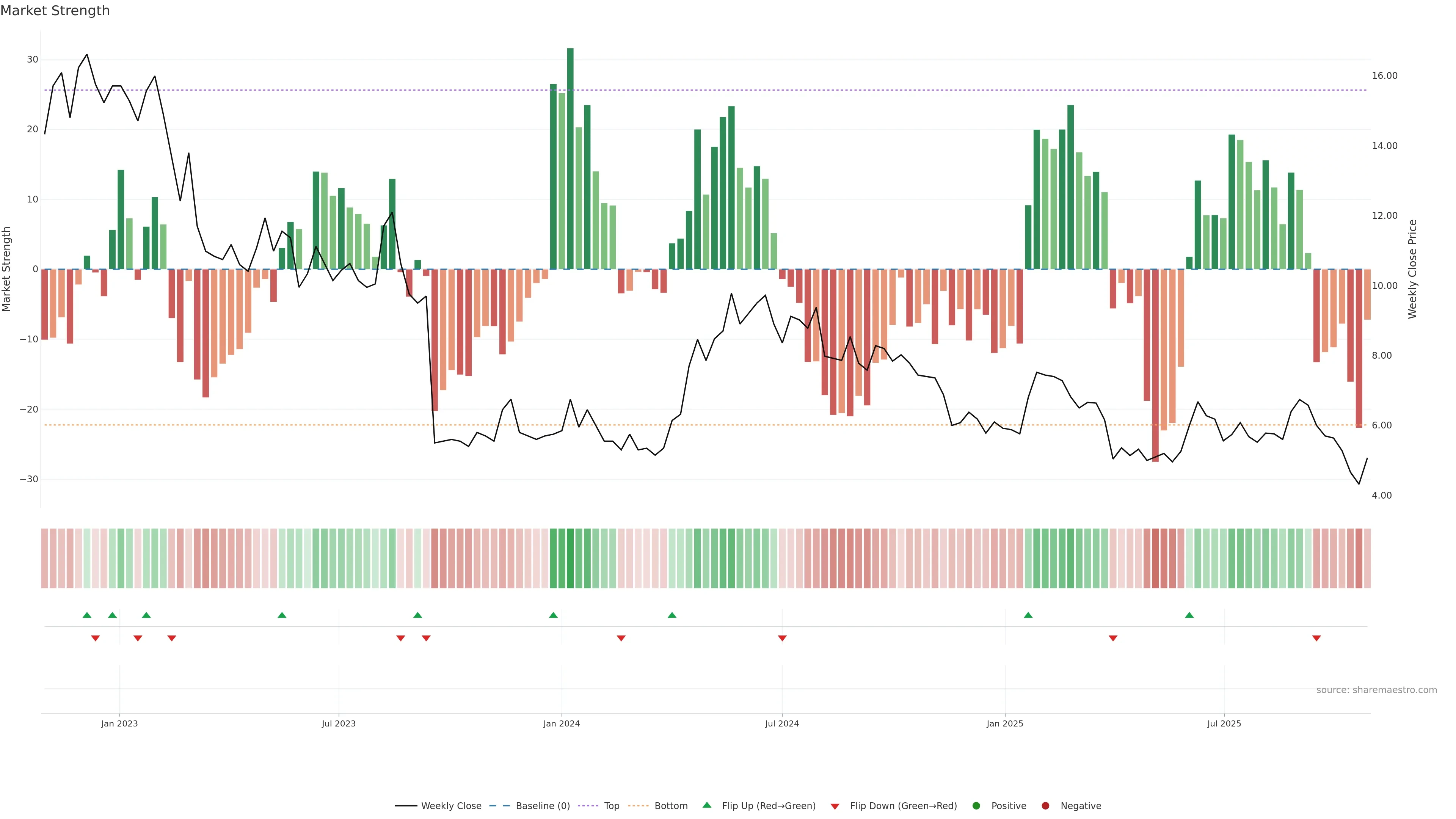Click the 16.00 weekly close price tick label

pos(1384,76)
